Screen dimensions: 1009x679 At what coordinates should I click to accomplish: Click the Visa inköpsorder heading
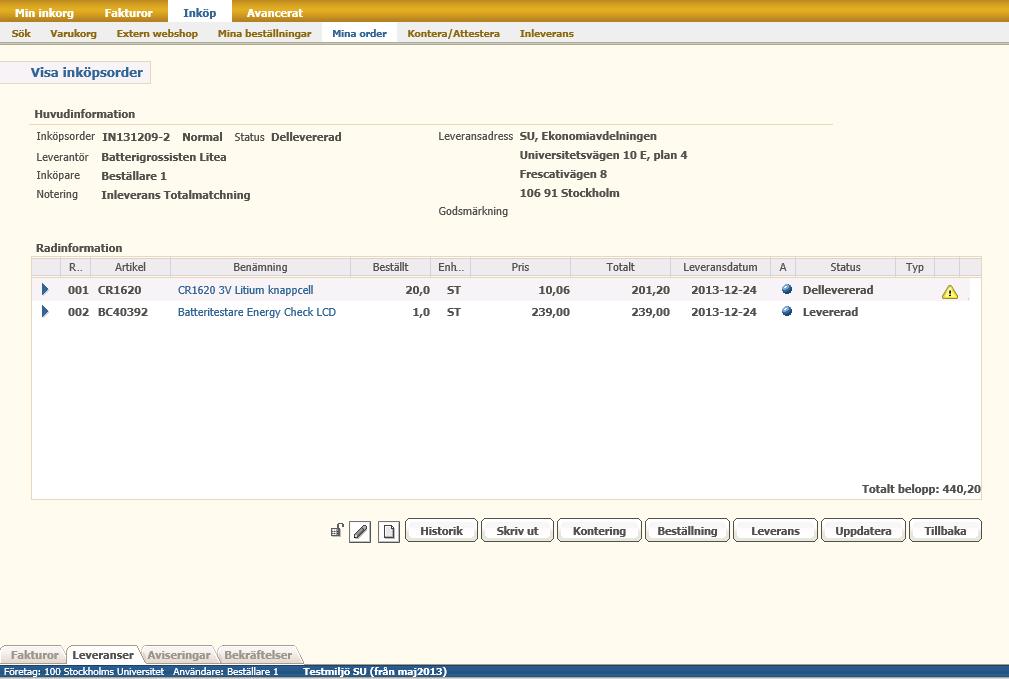point(87,73)
